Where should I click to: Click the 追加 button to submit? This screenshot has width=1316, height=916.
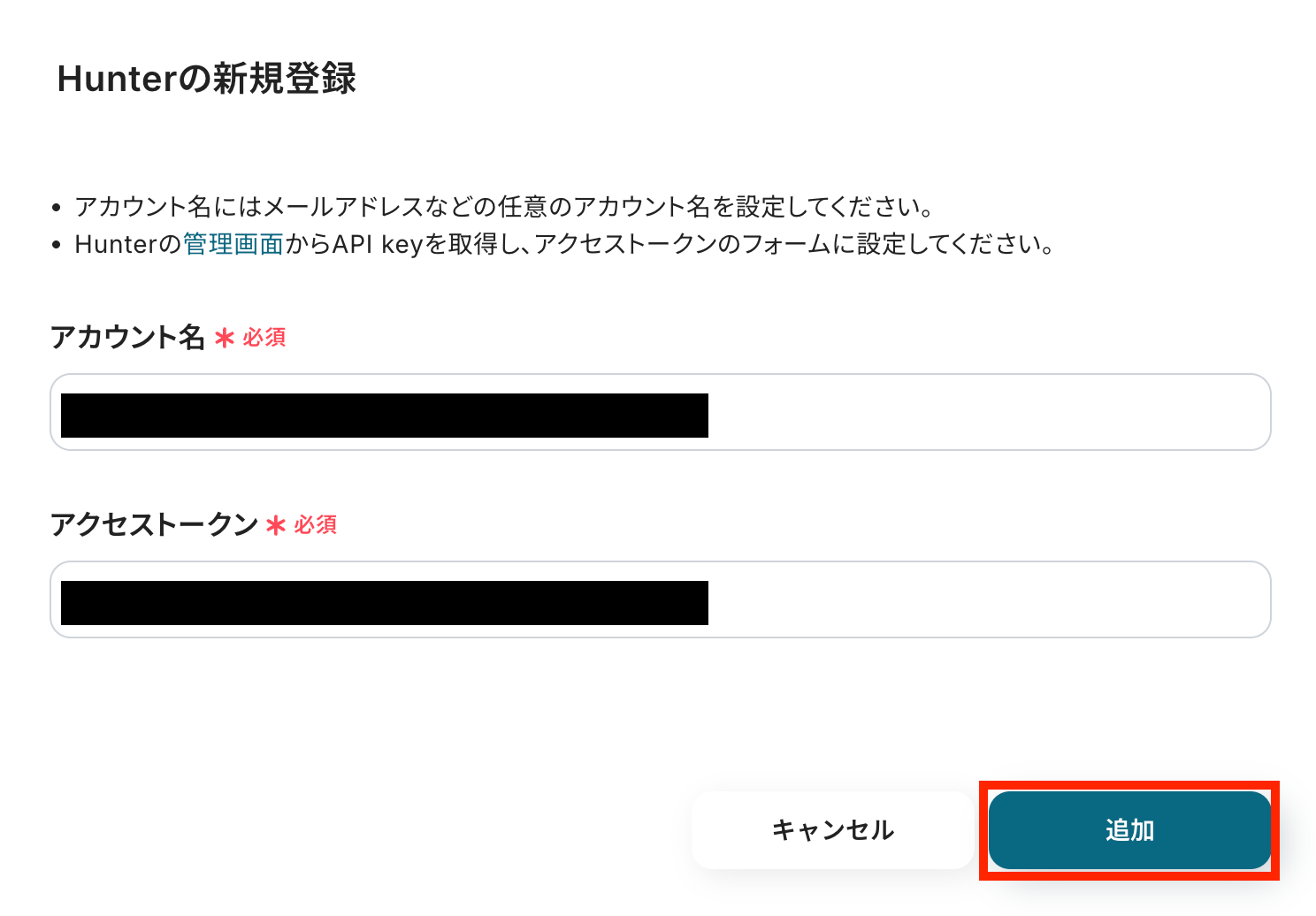click(x=1129, y=829)
